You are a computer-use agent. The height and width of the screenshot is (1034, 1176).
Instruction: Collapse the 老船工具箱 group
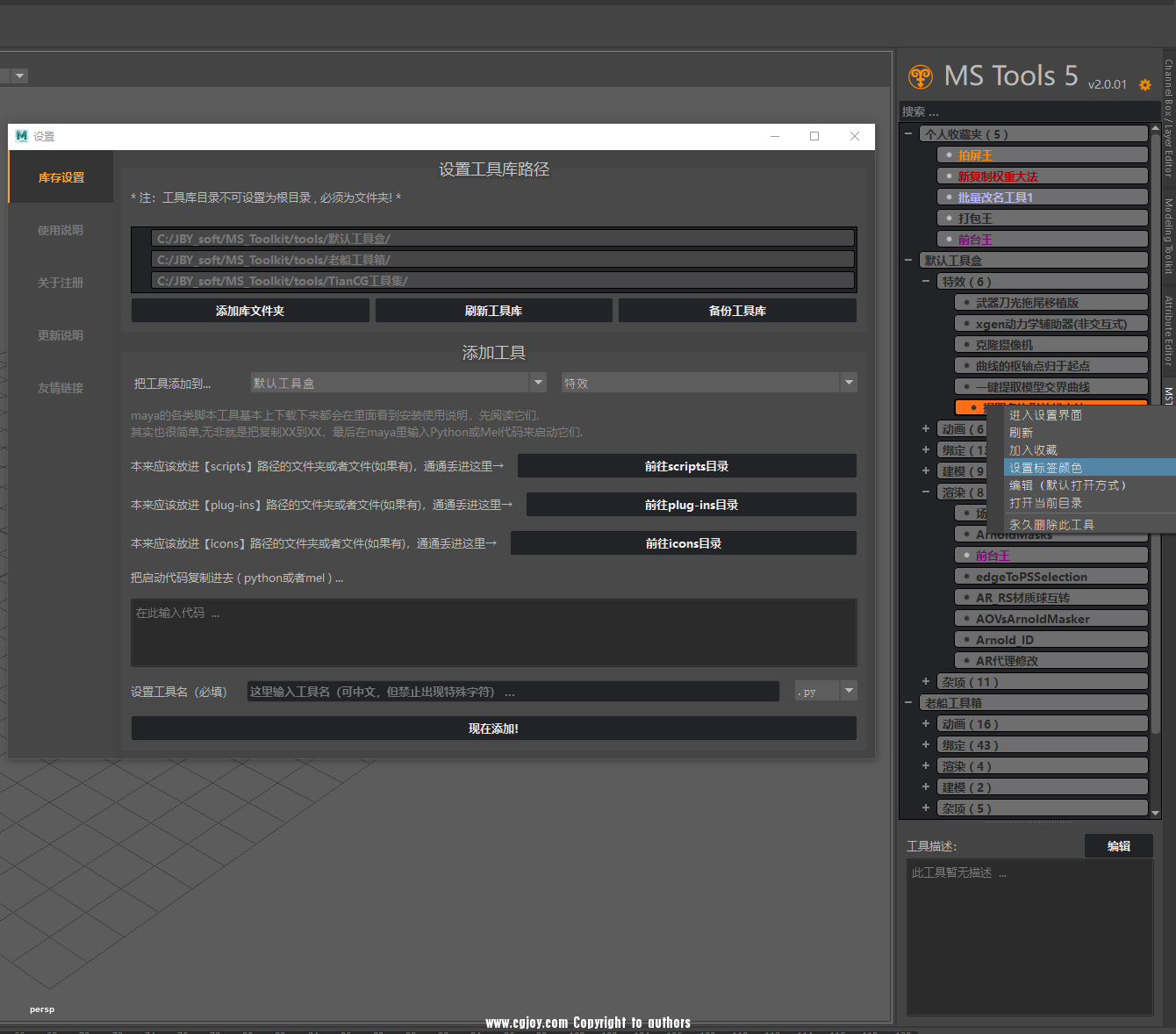[x=908, y=703]
